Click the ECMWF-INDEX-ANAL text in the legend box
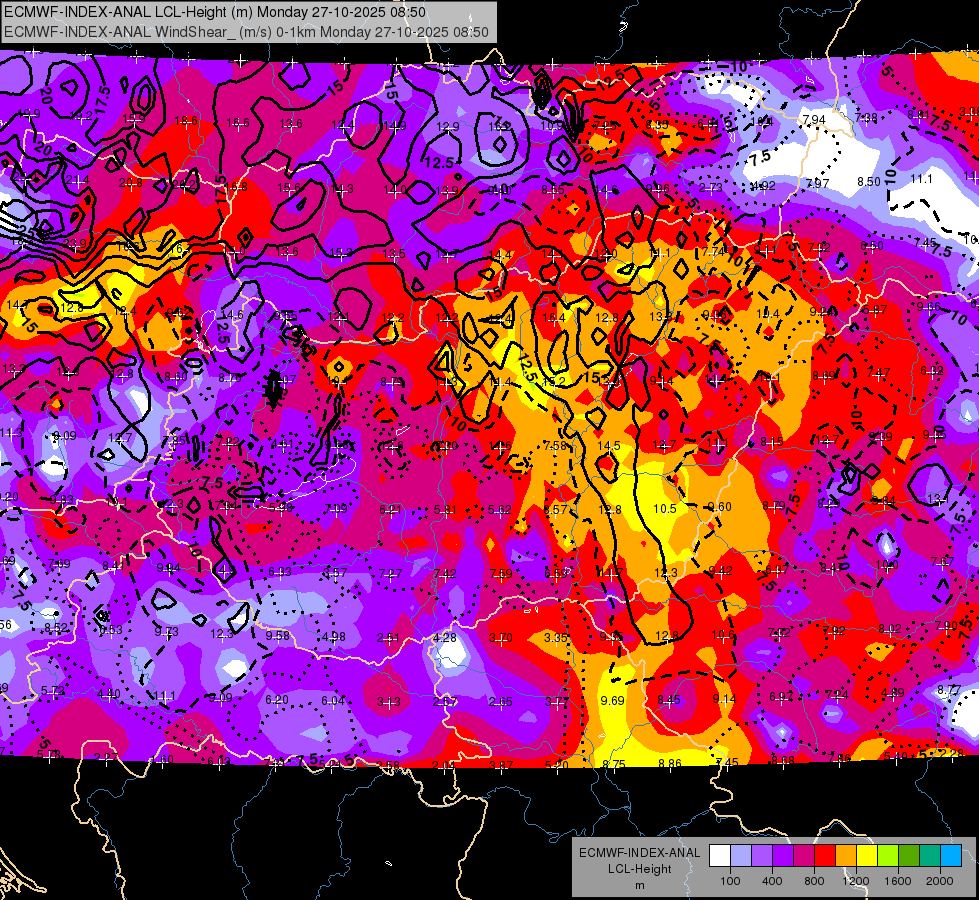 tap(639, 853)
